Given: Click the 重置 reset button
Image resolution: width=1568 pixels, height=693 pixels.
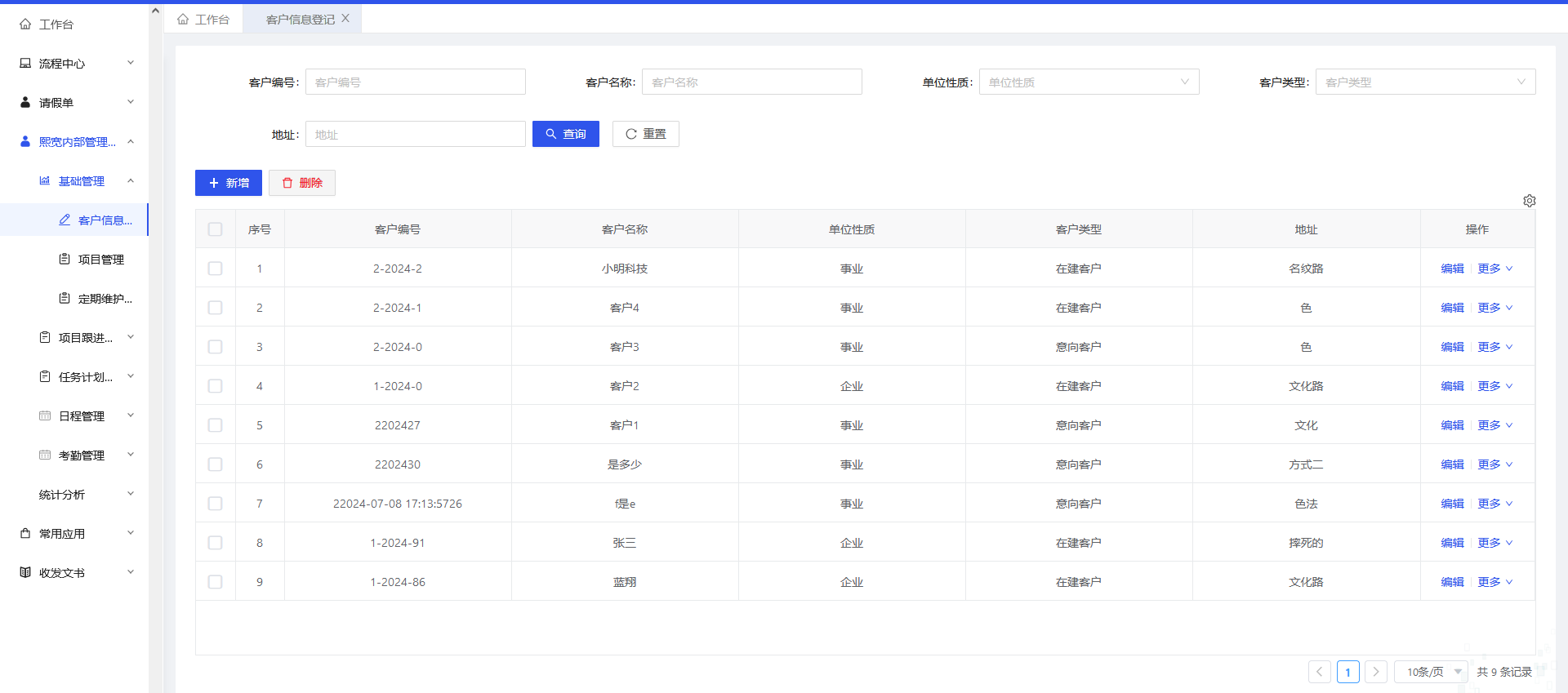Looking at the screenshot, I should (x=646, y=134).
